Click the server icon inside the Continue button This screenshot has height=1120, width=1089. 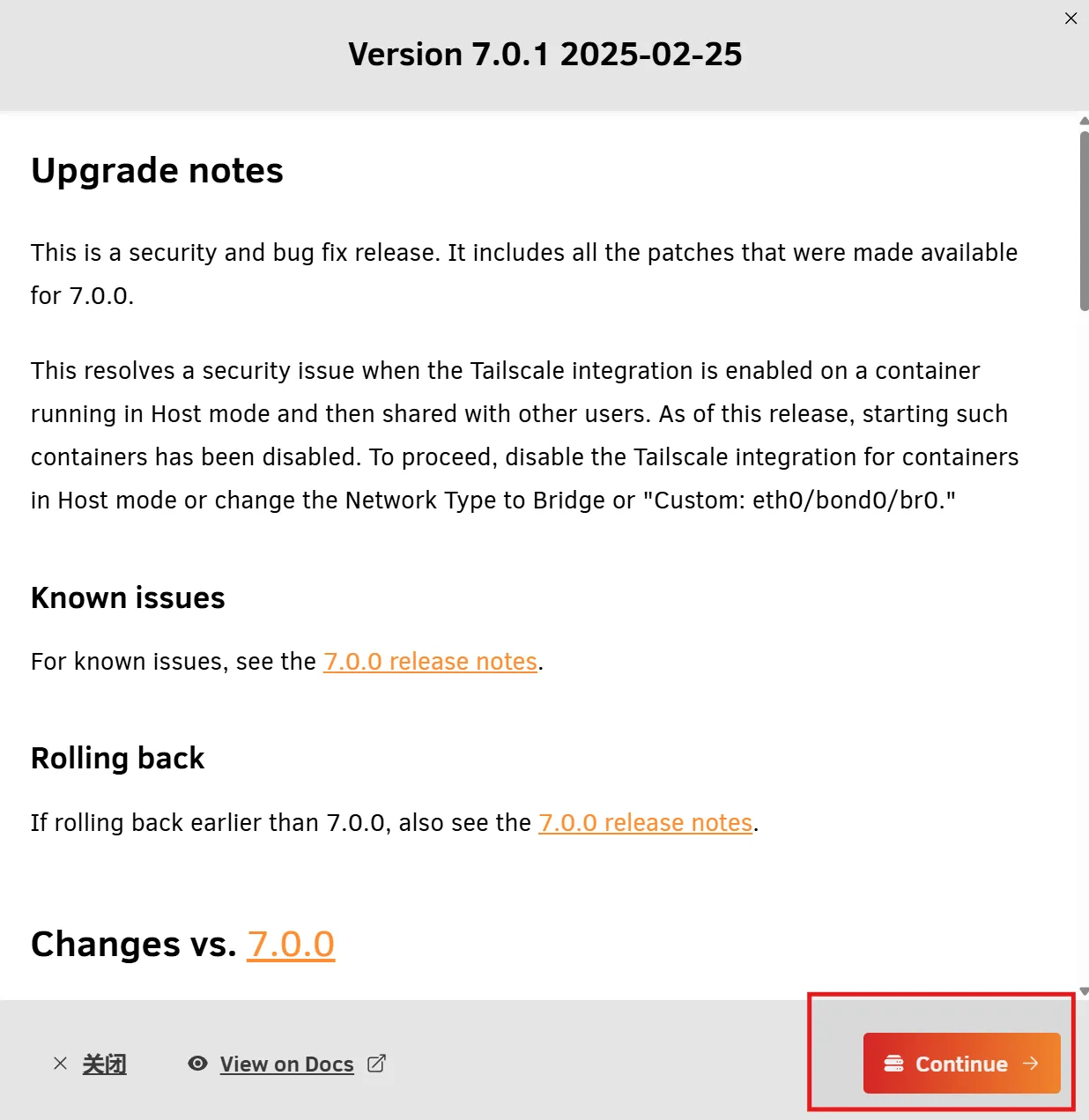(893, 1064)
